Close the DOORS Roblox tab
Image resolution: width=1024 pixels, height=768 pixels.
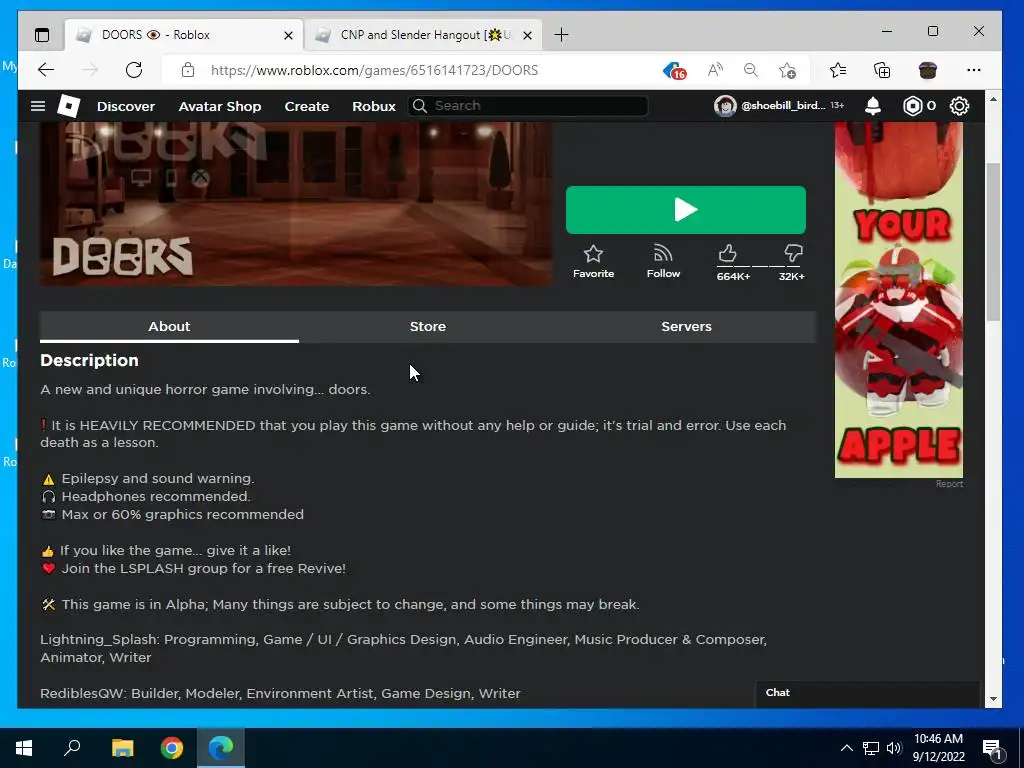pyautogui.click(x=288, y=35)
